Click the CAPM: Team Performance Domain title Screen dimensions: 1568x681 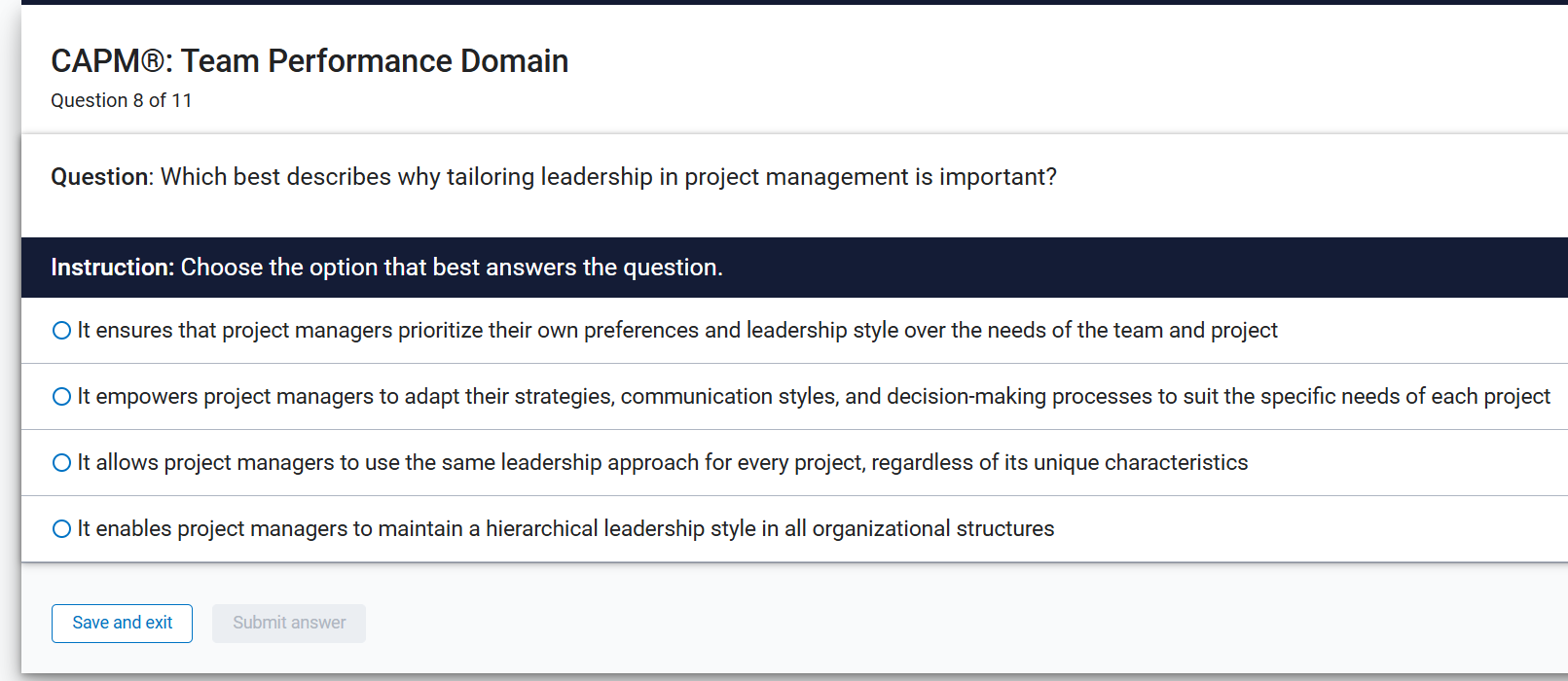310,60
